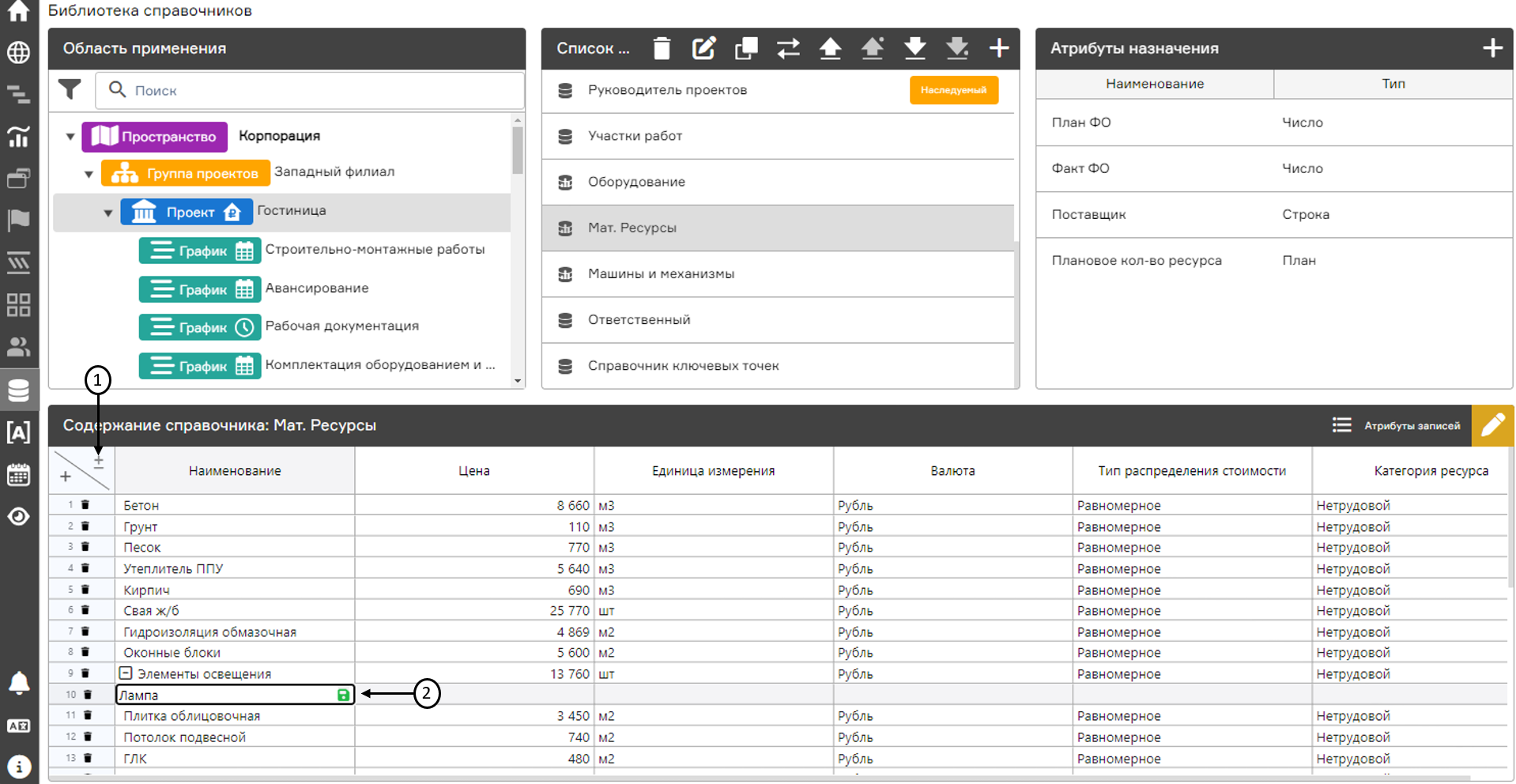1516x784 pixels.
Task: Click the upload arrow icon in the list toolbar
Action: (x=830, y=48)
